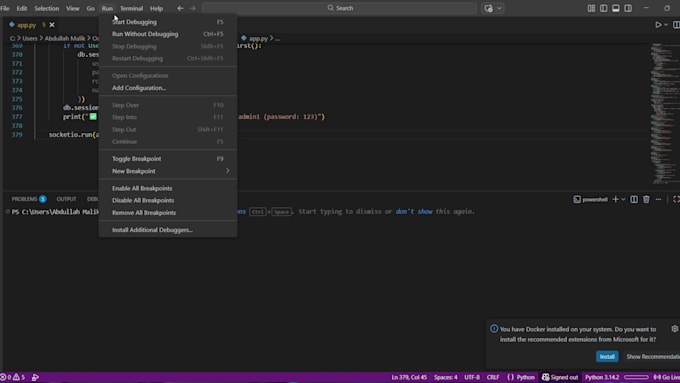Click CRLF line ending status
Image resolution: width=680 pixels, height=383 pixels.
pos(493,377)
